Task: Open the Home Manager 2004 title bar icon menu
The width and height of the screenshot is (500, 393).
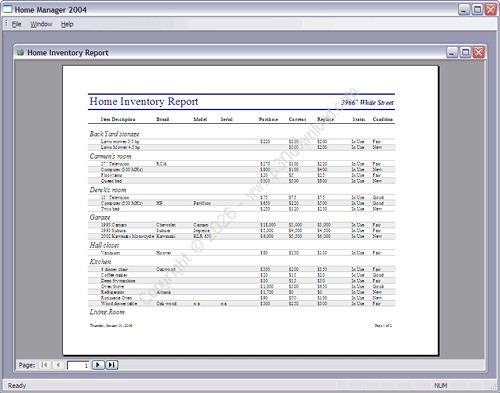Action: pos(7,9)
